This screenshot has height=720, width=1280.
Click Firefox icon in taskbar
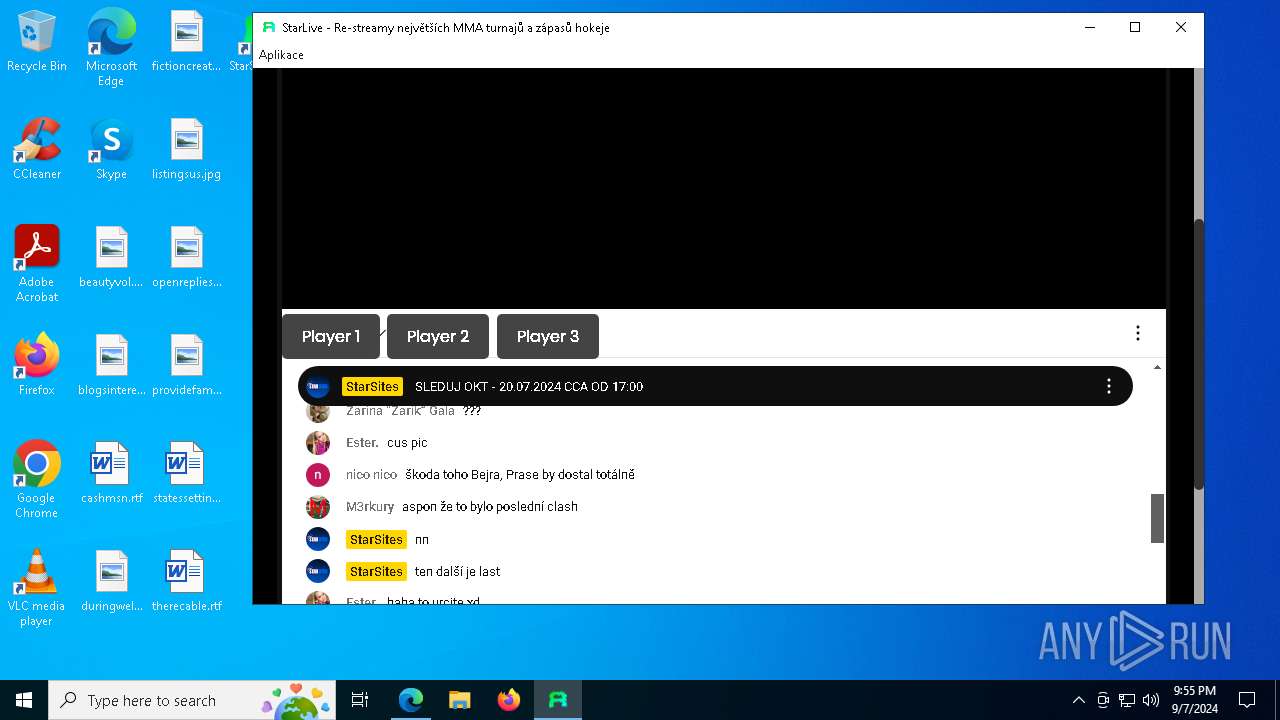[508, 700]
